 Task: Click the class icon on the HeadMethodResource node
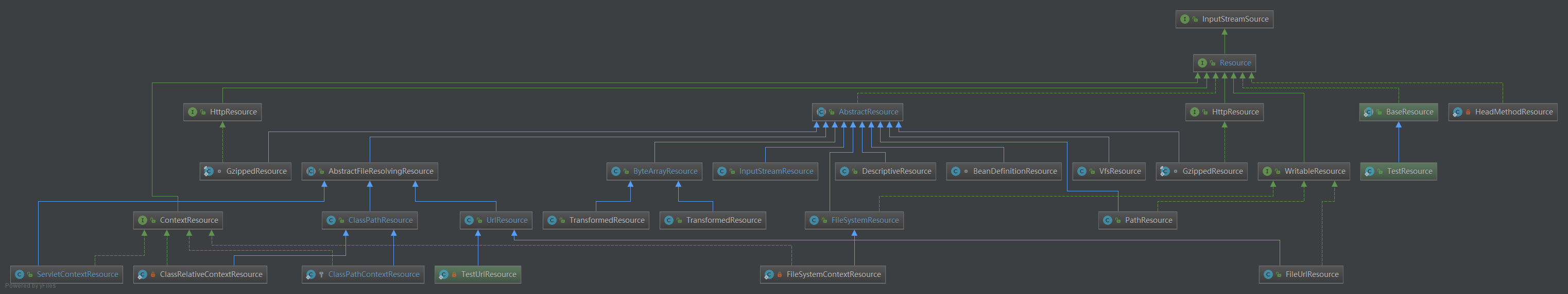tap(1457, 111)
